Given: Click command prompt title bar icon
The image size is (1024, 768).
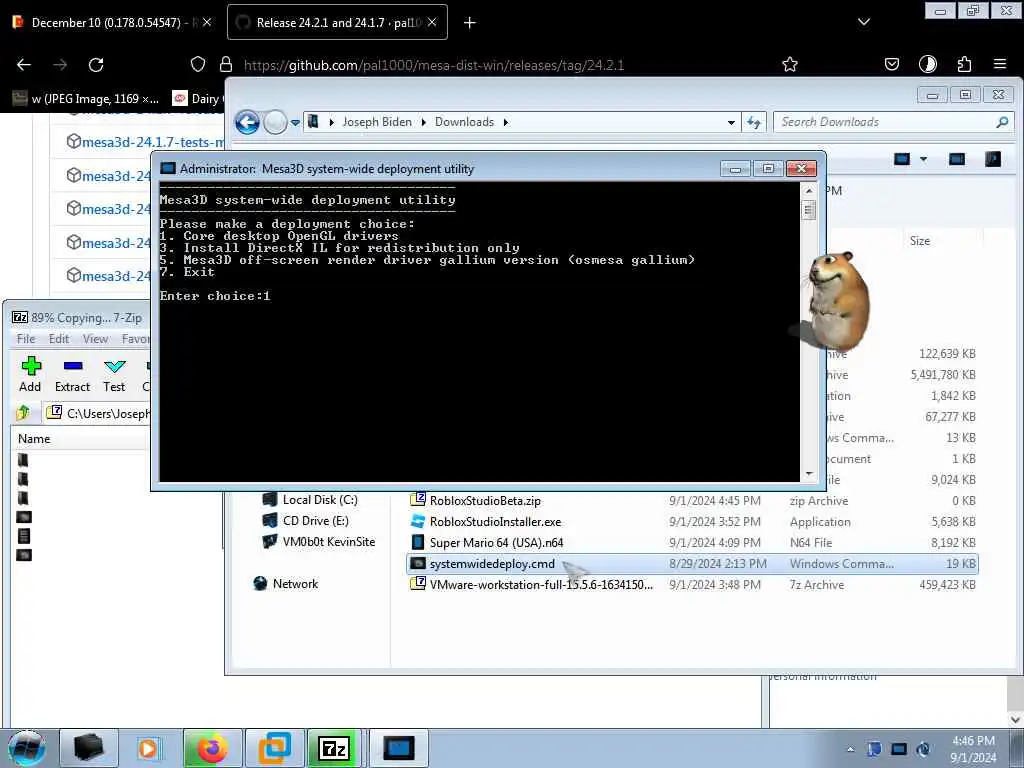Looking at the screenshot, I should 168,168.
